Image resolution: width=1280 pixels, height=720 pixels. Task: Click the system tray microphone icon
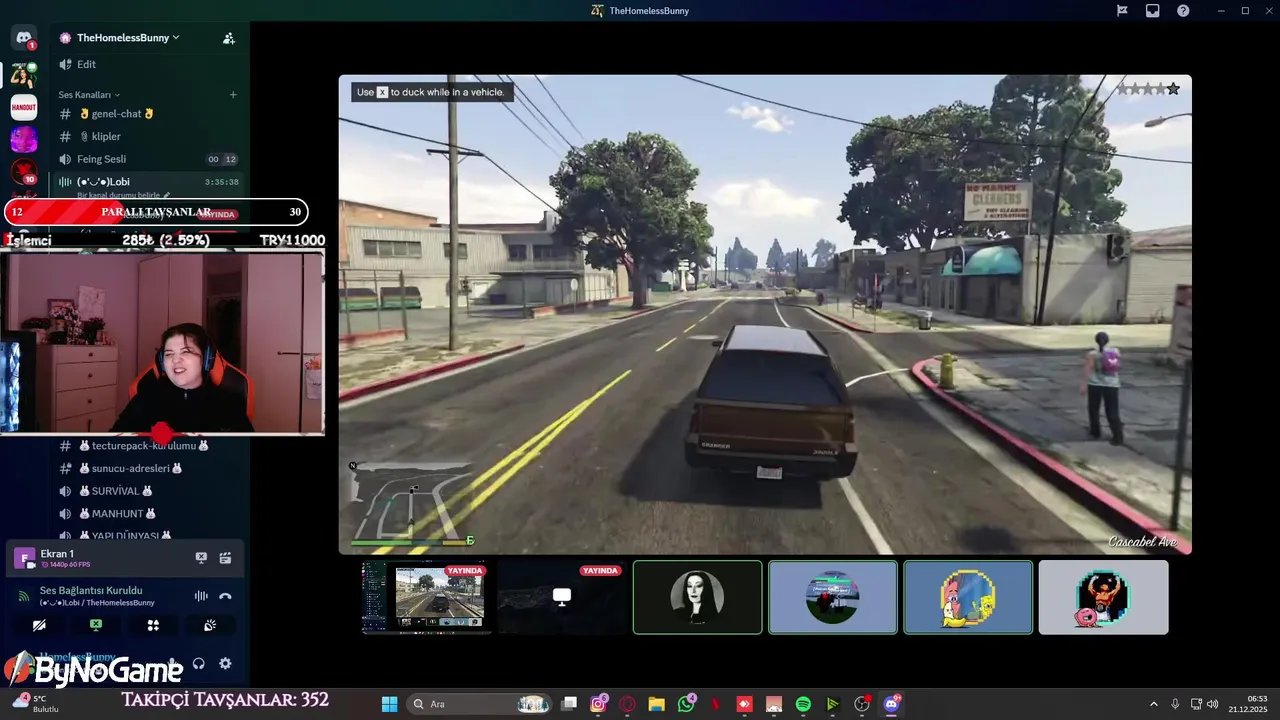(x=1175, y=704)
